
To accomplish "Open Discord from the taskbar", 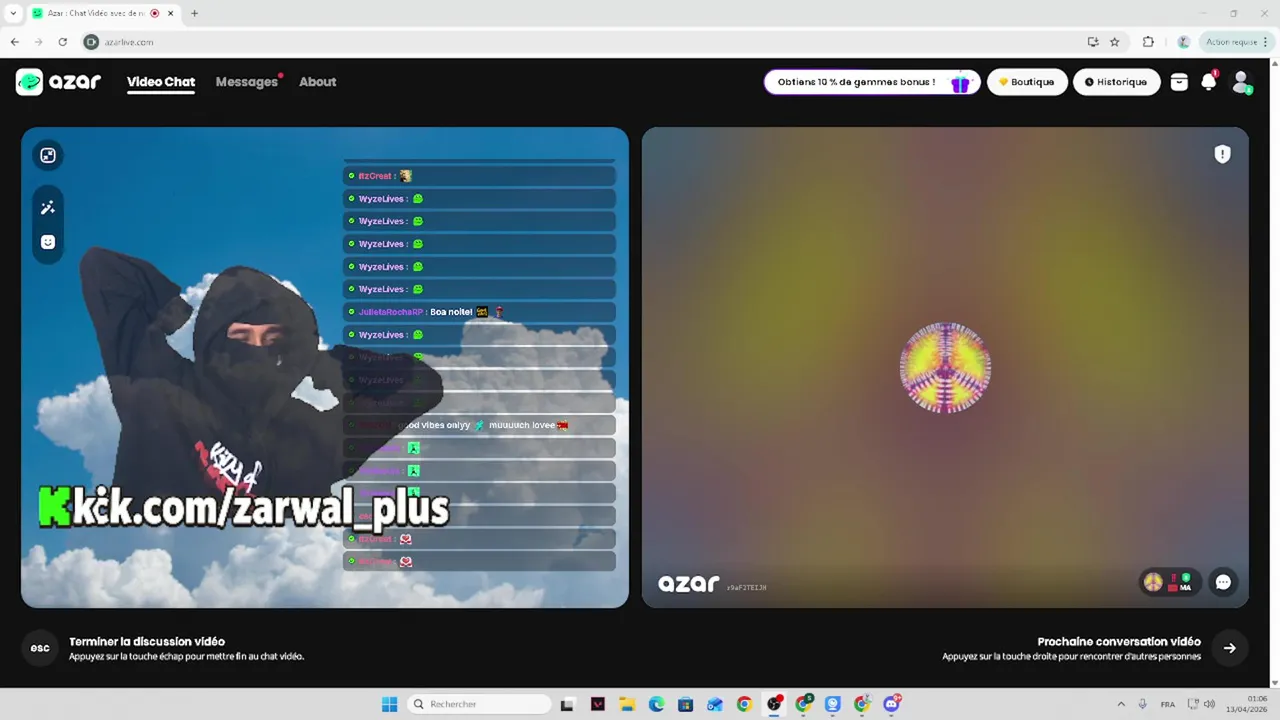I will pos(891,704).
